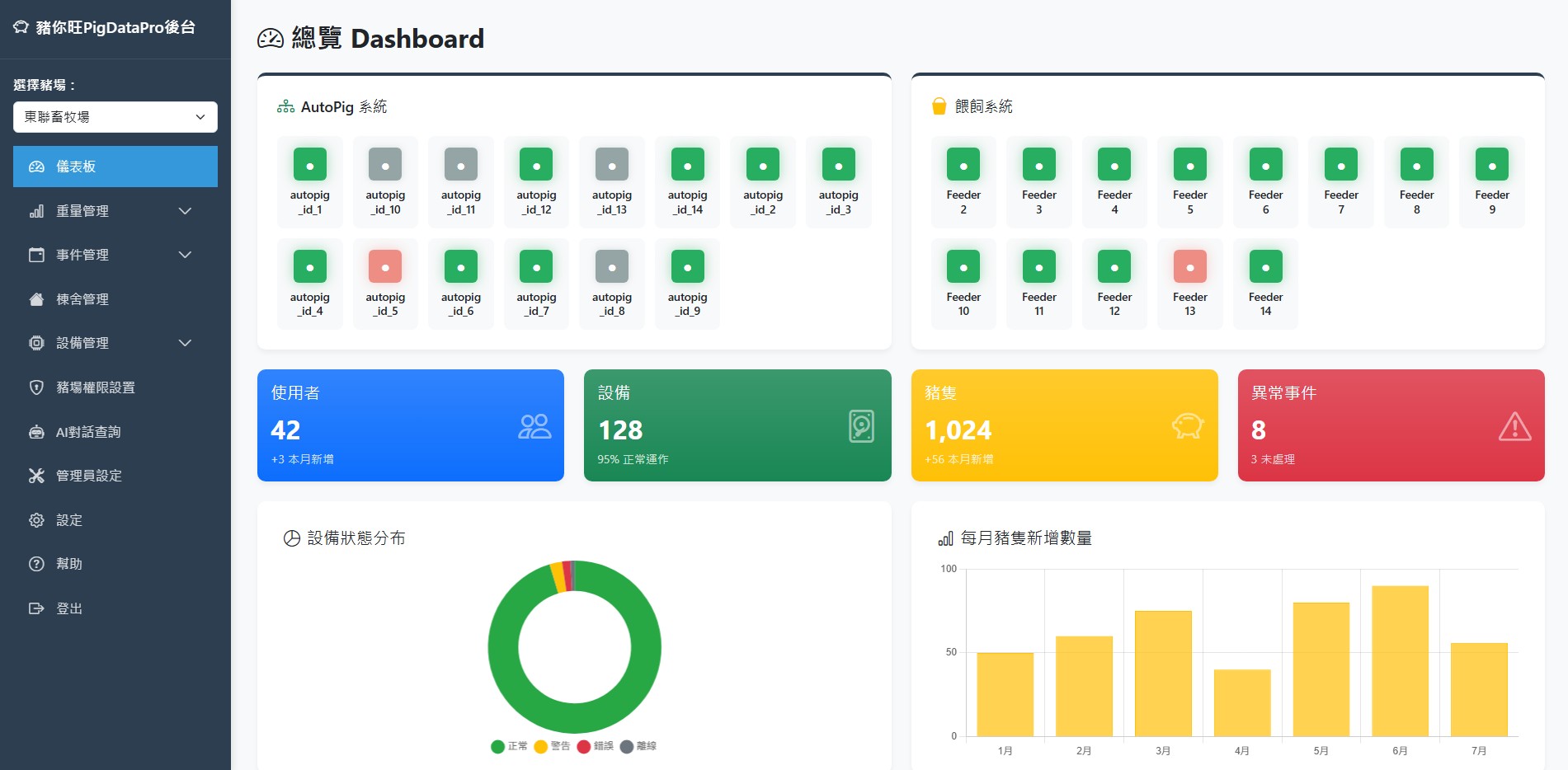Image resolution: width=1568 pixels, height=770 pixels.
Task: Click the 幫助 question mark icon
Action: tap(36, 564)
